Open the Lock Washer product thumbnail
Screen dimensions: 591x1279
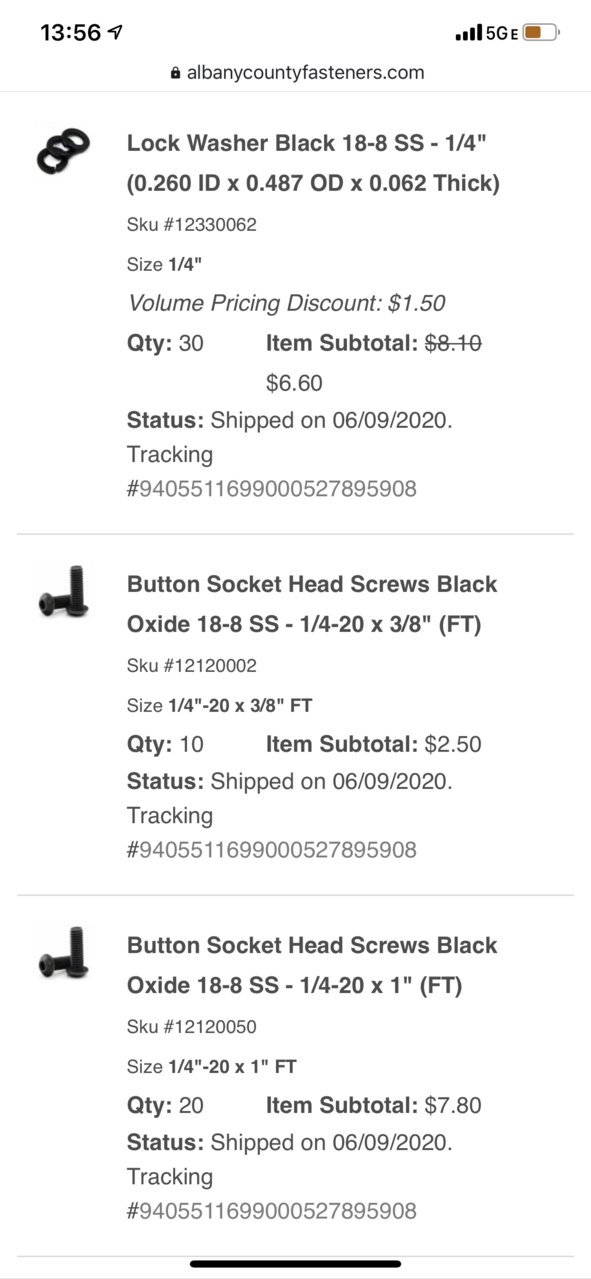[x=63, y=149]
